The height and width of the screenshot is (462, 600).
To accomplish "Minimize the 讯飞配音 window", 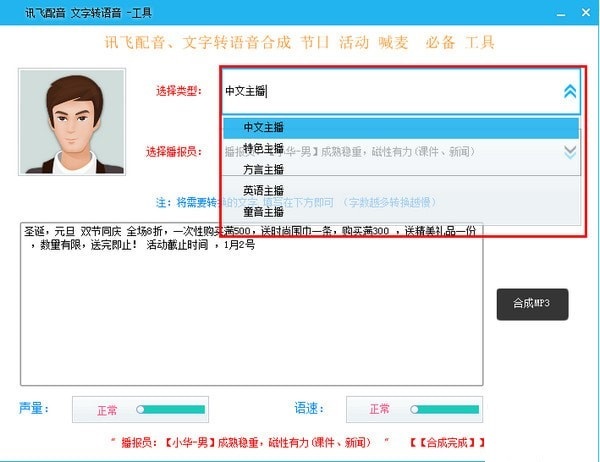I will point(561,13).
